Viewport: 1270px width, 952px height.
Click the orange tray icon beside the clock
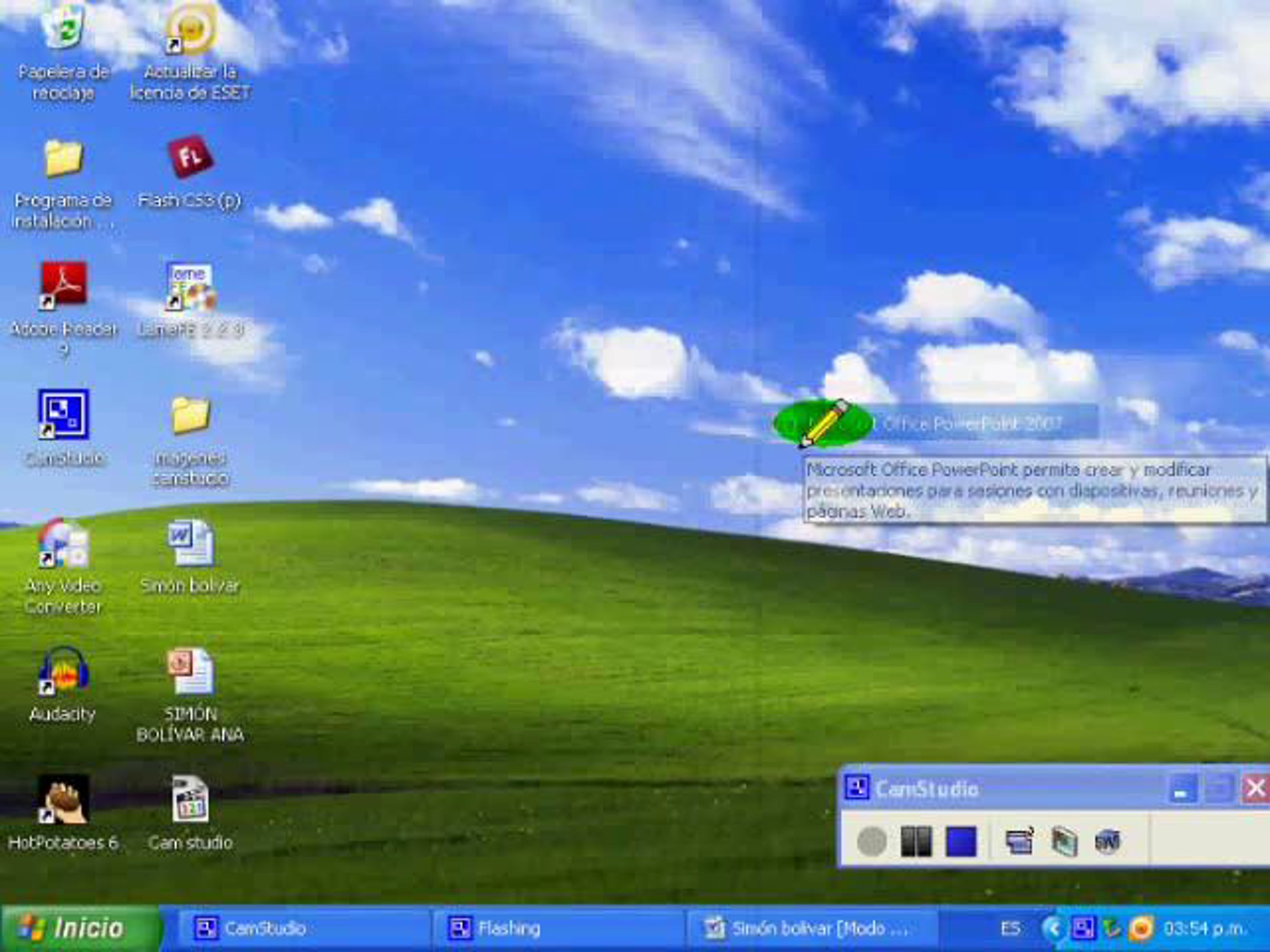pos(1141,929)
